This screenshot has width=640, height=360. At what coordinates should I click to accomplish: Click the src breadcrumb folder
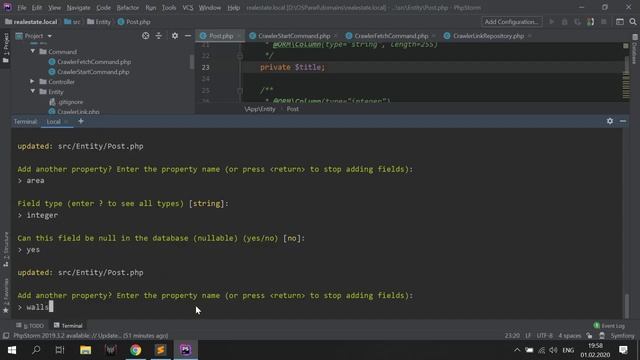pos(72,22)
